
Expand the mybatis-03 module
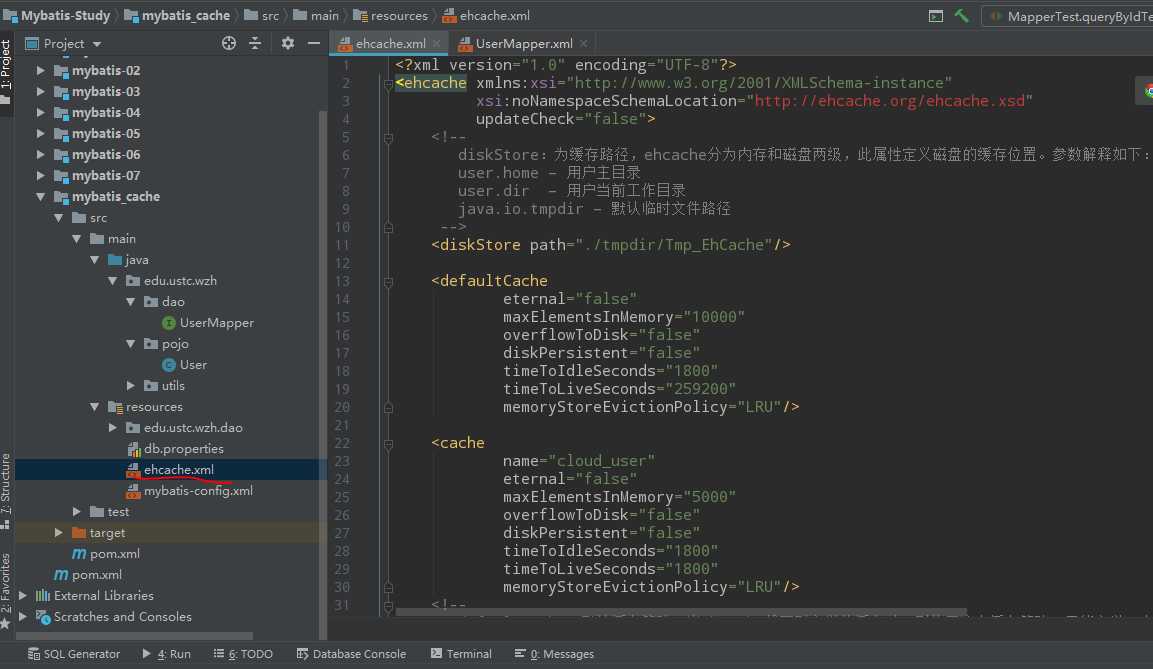(x=40, y=91)
